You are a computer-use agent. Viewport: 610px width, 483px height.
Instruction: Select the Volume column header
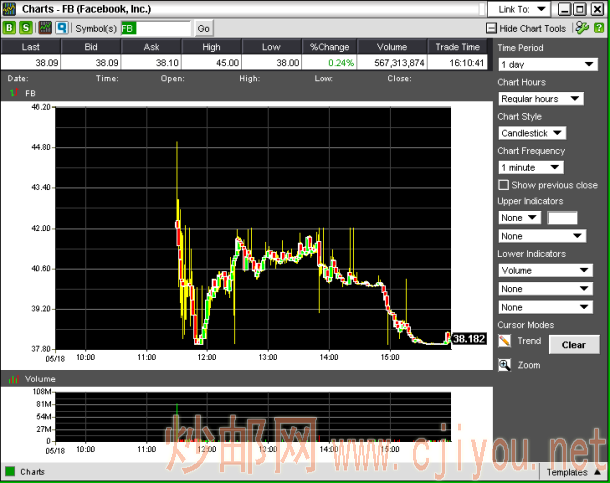(392, 47)
